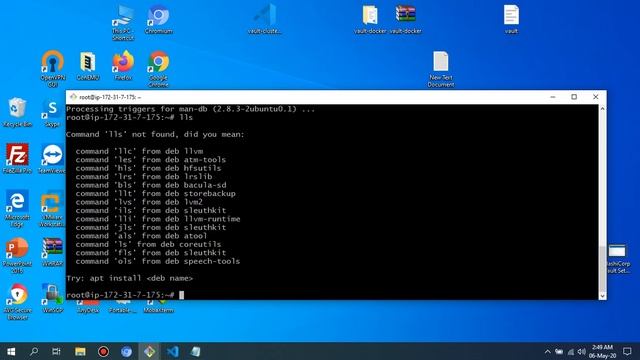Show hidden system tray icons chevron
This screenshot has height=360, width=640.
coord(547,351)
